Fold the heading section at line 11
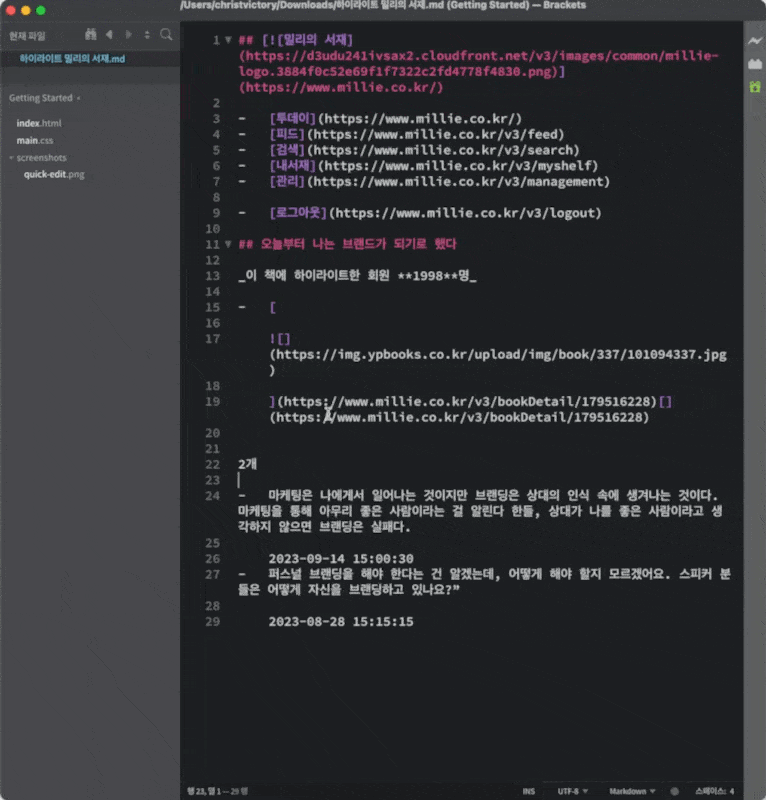The image size is (766, 800). click(228, 244)
